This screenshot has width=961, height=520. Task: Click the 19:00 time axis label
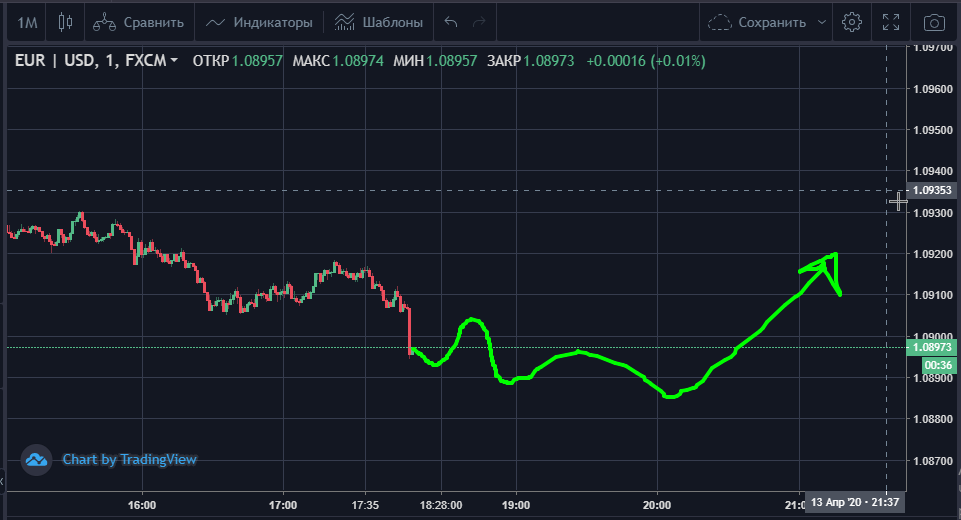516,505
